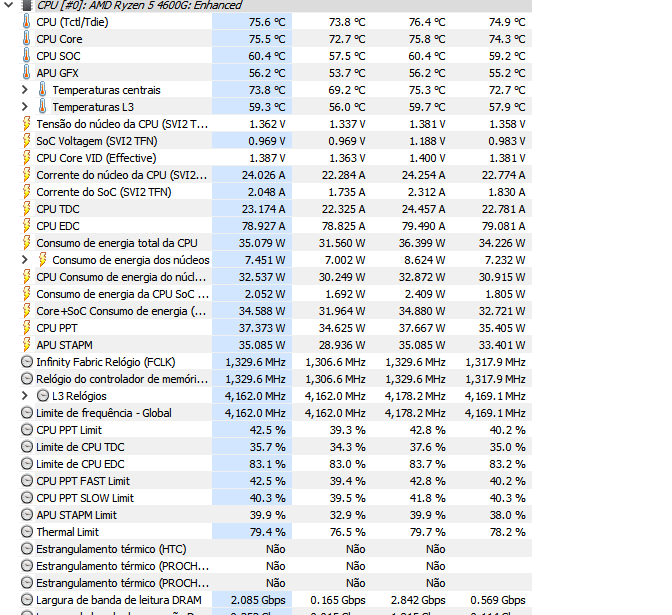Click clock icon of Largura de banda de leitura DRAM
Image resolution: width=672 pixels, height=615 pixels.
pos(27,600)
